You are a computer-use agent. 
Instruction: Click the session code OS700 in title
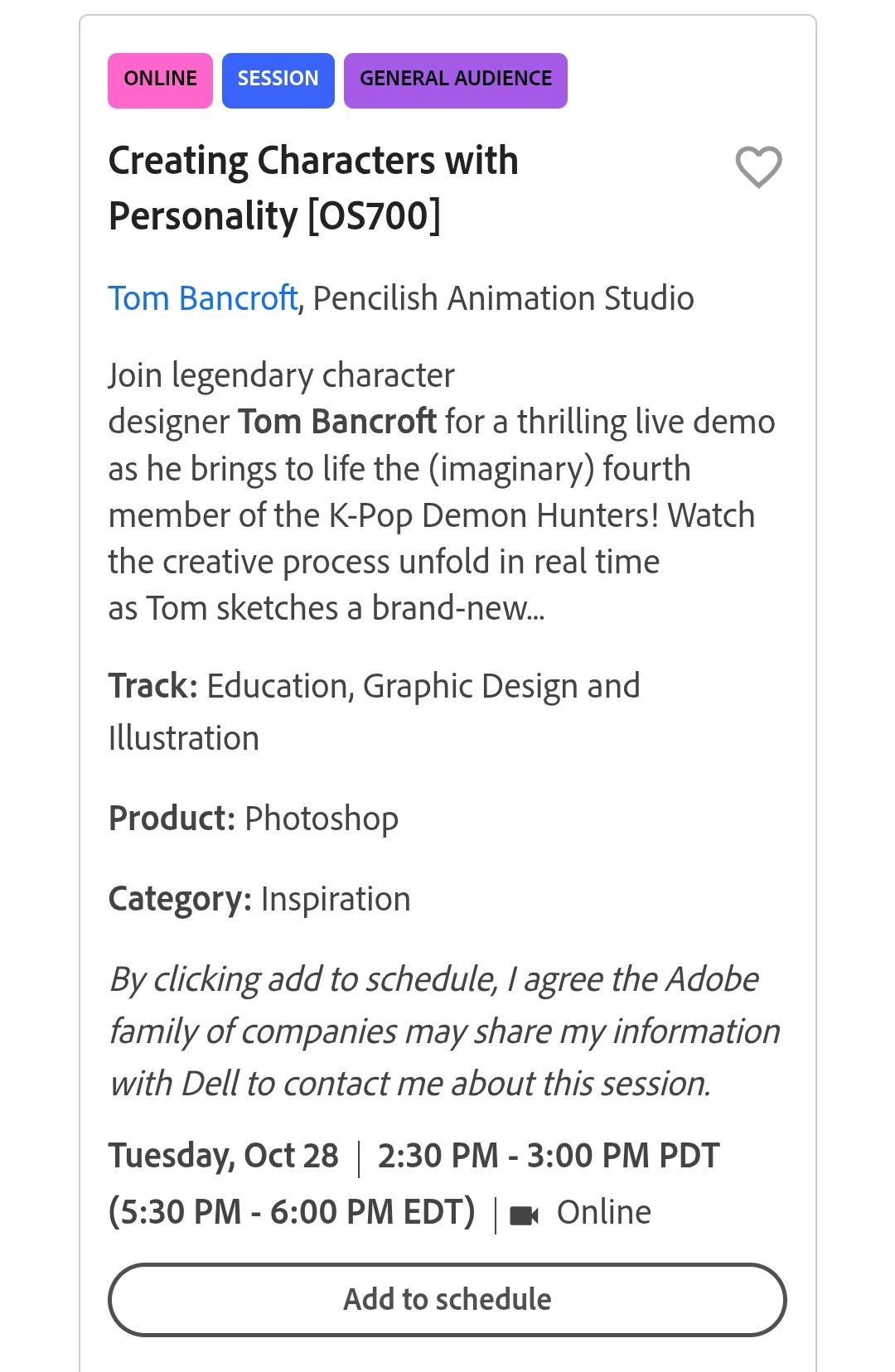(x=374, y=215)
